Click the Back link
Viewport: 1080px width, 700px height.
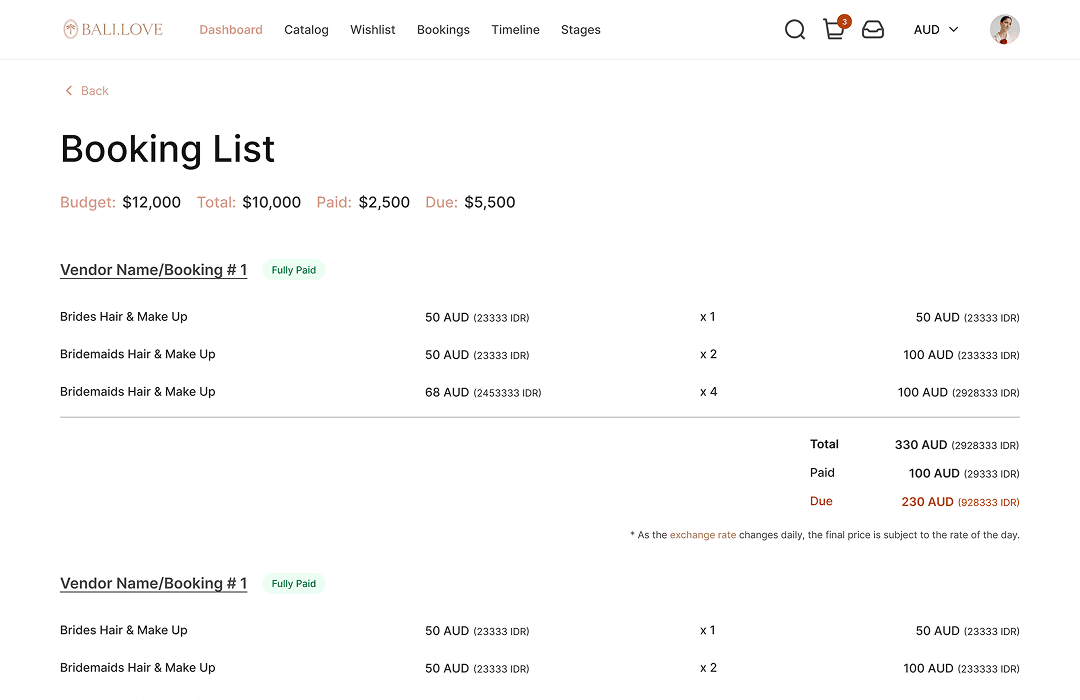coord(94,91)
